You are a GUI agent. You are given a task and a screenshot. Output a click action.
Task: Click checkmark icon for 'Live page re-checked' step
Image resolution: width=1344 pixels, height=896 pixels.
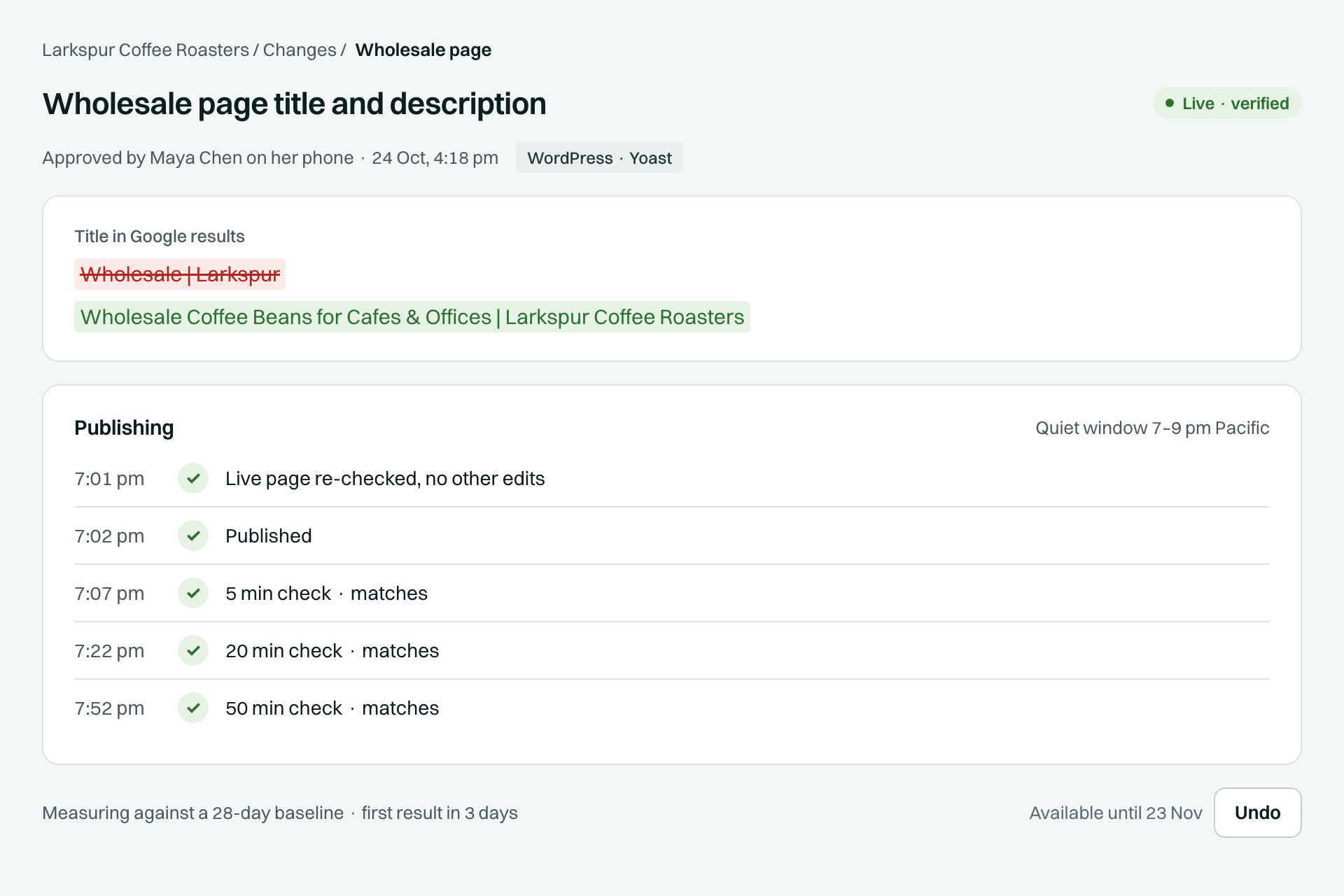tap(193, 478)
